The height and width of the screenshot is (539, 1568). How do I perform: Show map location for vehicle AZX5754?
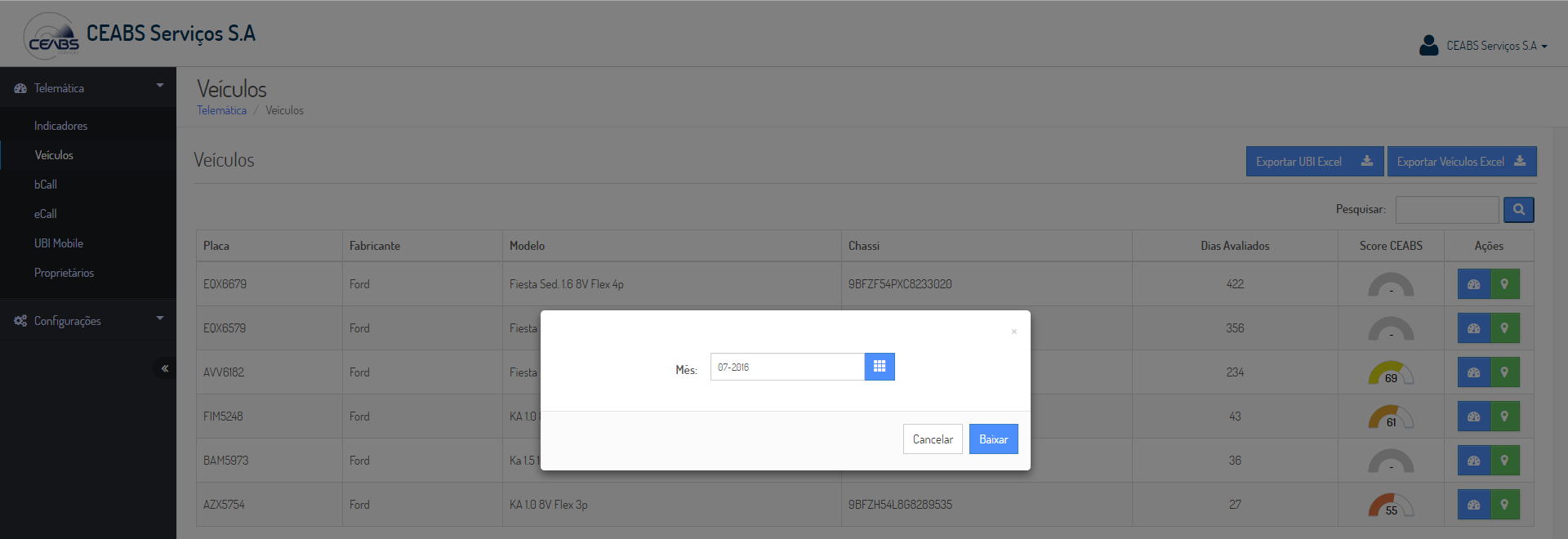pos(1505,505)
